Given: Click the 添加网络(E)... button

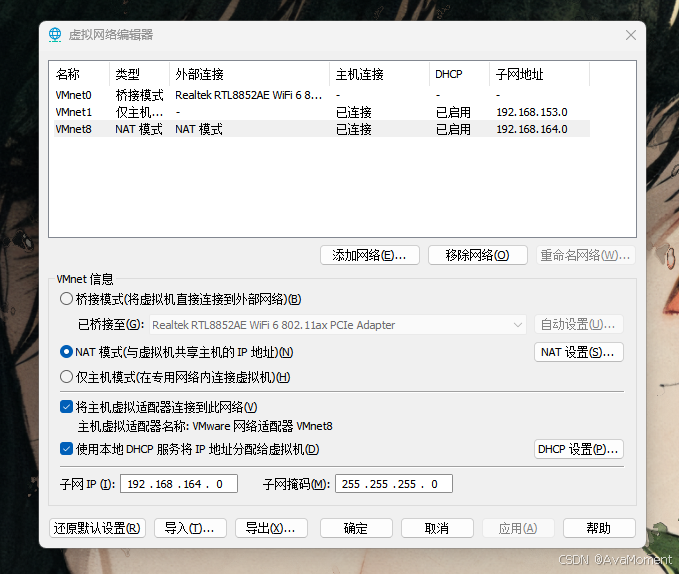Looking at the screenshot, I should point(370,255).
